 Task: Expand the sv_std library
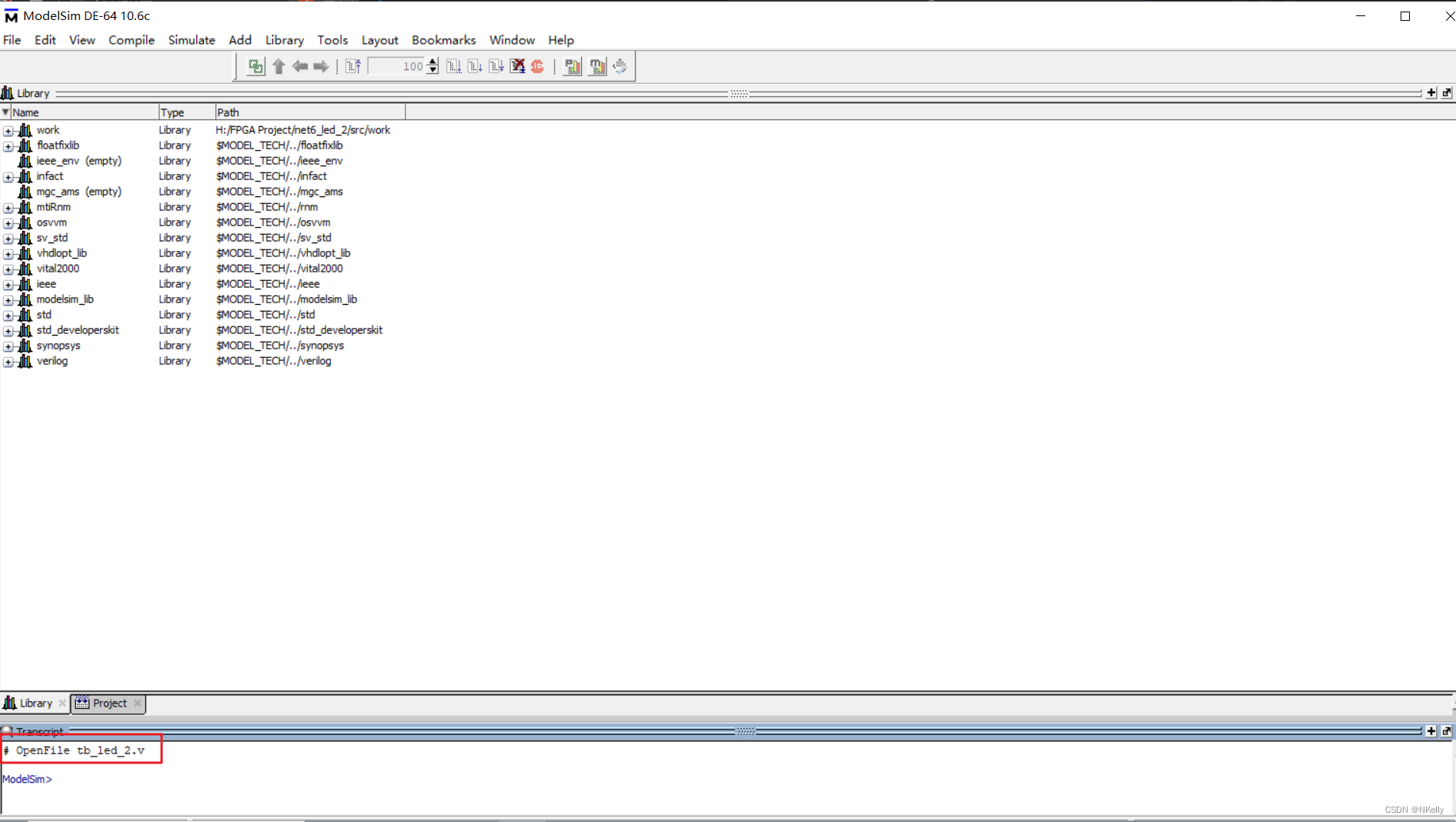pos(8,239)
